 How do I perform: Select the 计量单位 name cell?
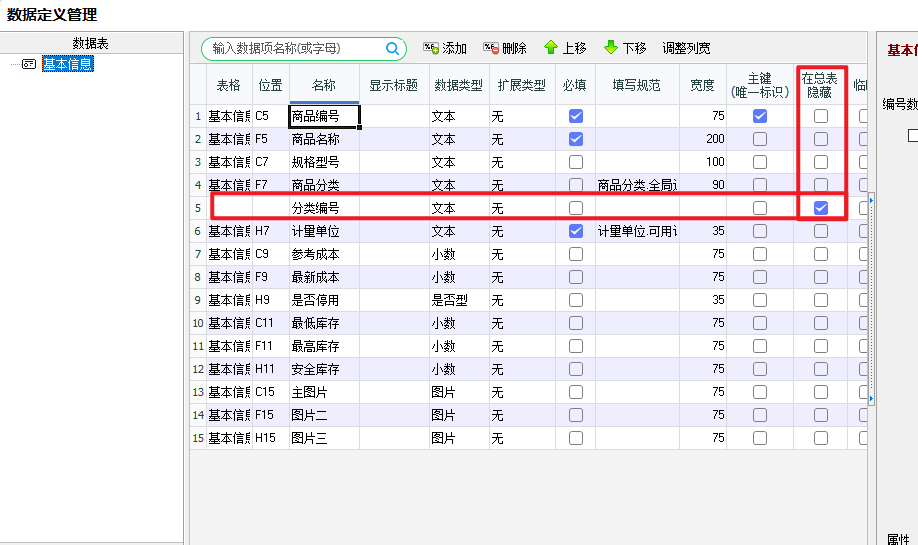click(x=324, y=231)
